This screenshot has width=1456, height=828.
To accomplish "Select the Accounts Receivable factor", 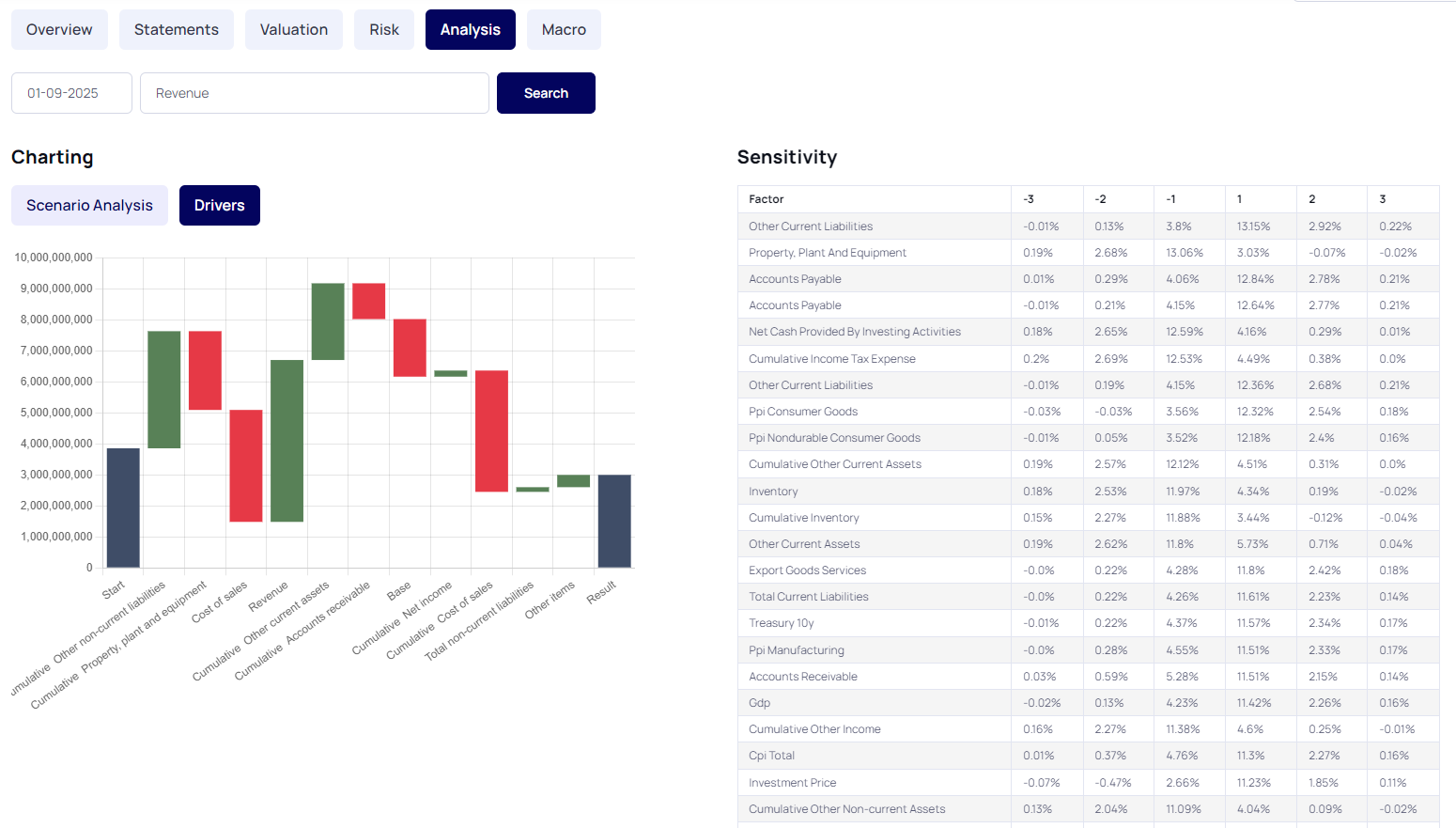I will point(803,677).
